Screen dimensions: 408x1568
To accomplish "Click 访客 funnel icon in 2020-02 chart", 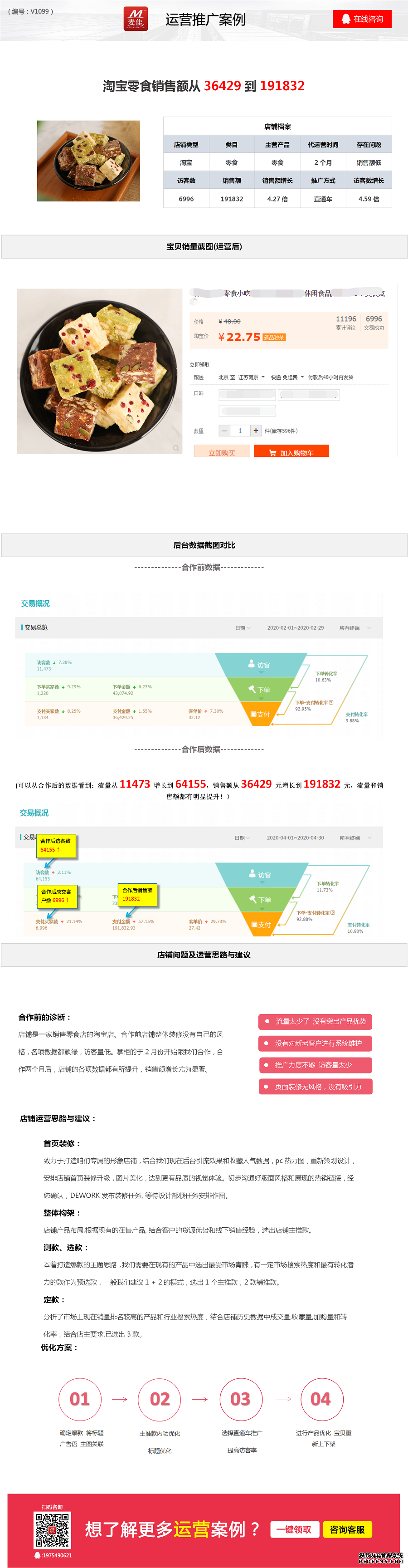I will click(251, 664).
